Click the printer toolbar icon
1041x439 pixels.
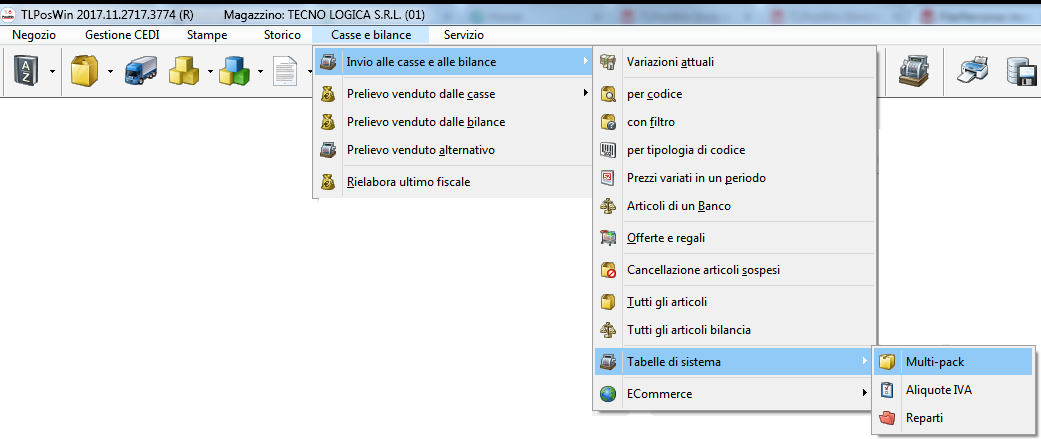(973, 72)
